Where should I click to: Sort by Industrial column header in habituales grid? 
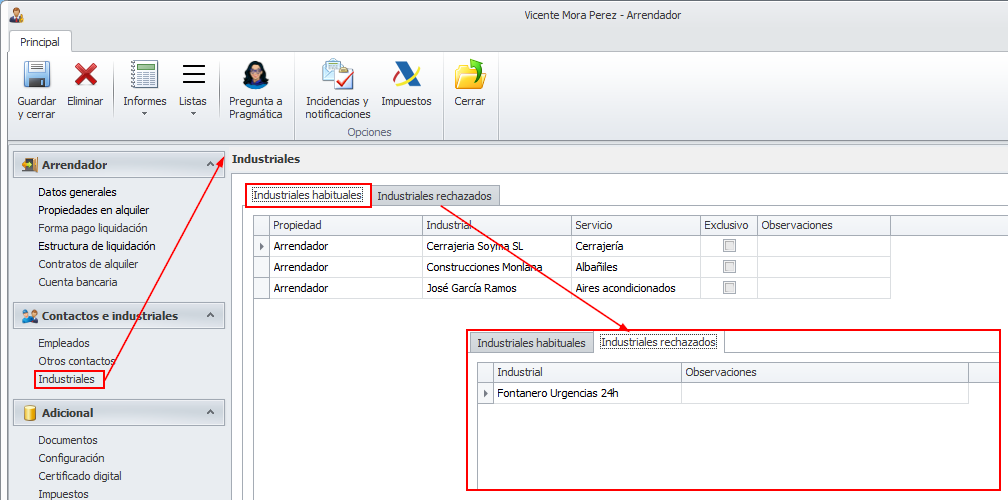(496, 225)
